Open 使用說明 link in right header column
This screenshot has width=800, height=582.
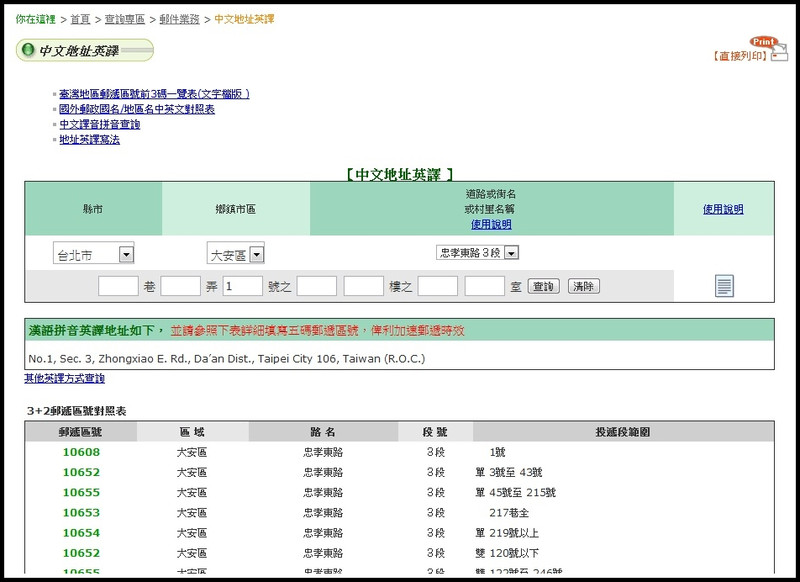723,209
